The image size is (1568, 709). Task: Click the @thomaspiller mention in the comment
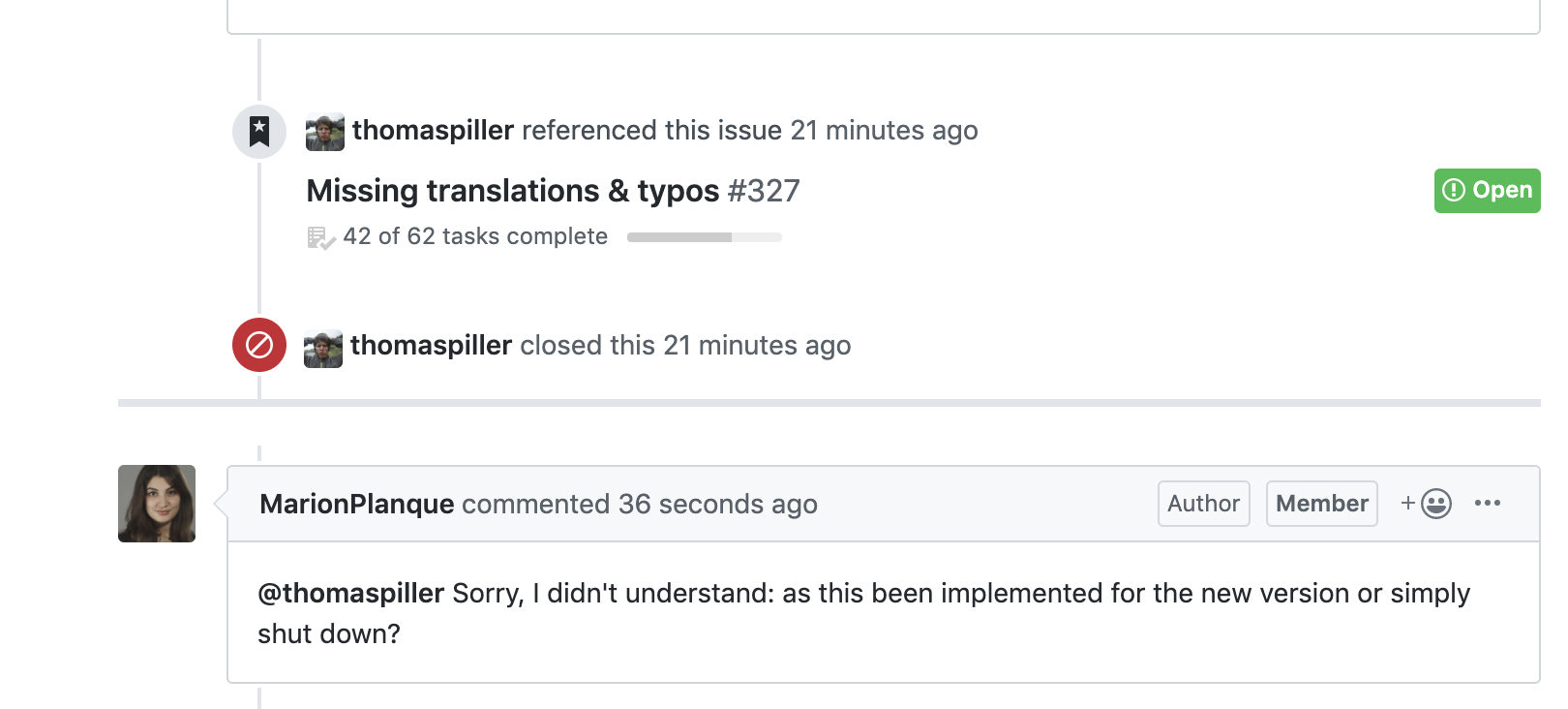[x=349, y=593]
